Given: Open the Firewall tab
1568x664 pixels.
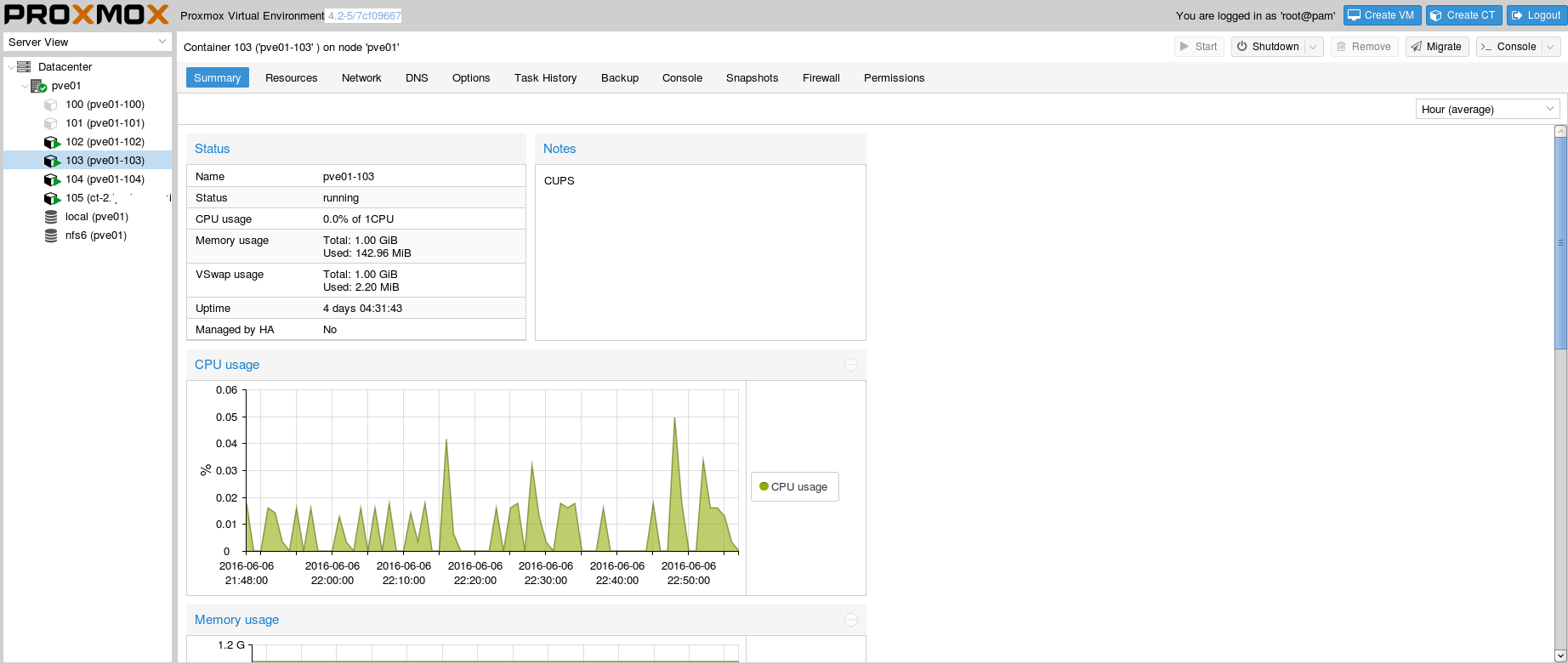Looking at the screenshot, I should click(x=821, y=77).
